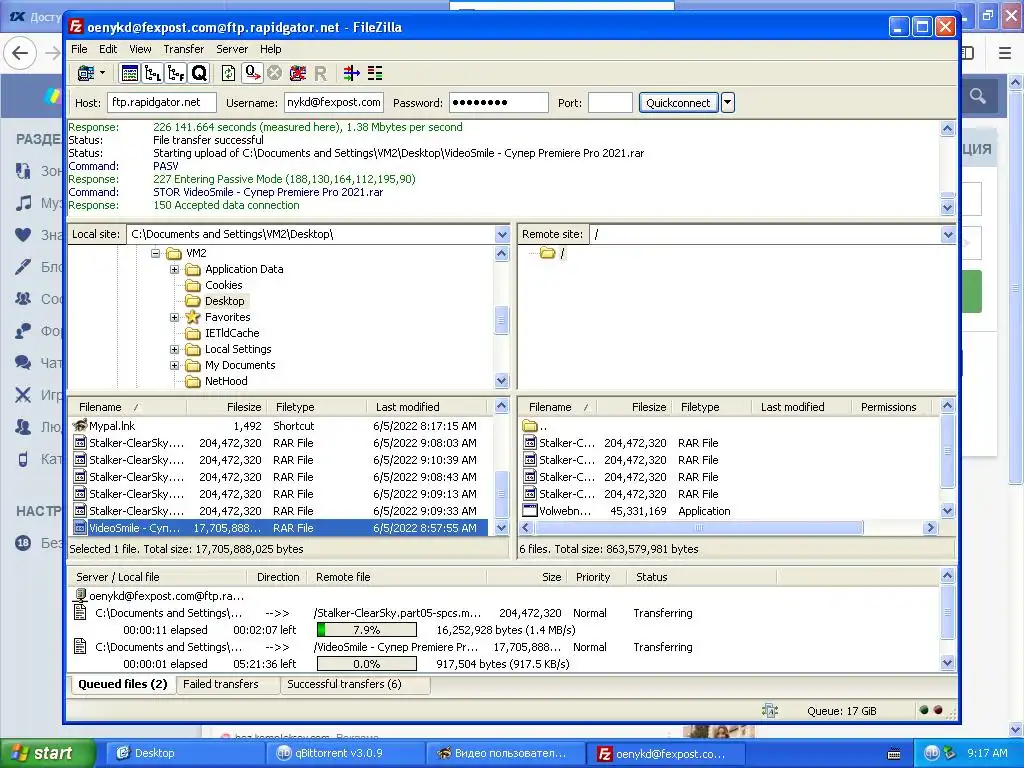Open the Edit menu
1024x768 pixels.
(108, 49)
